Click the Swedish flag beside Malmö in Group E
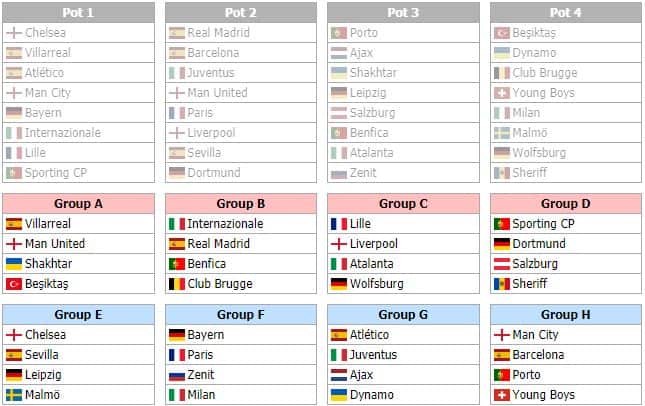This screenshot has width=645, height=406. tap(14, 395)
